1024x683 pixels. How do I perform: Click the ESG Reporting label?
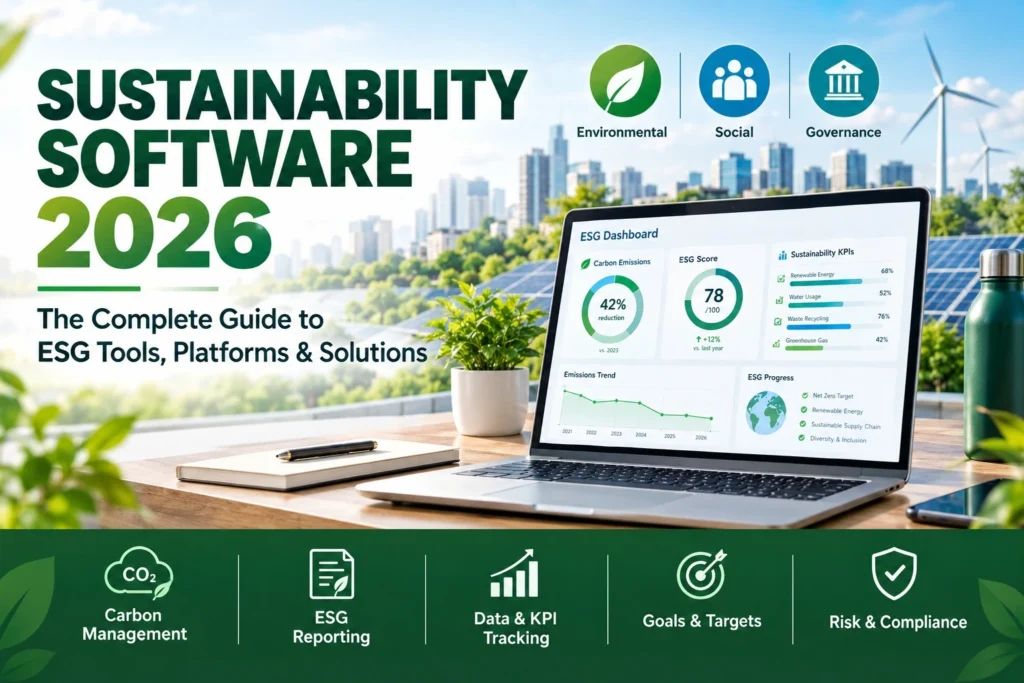pos(331,627)
